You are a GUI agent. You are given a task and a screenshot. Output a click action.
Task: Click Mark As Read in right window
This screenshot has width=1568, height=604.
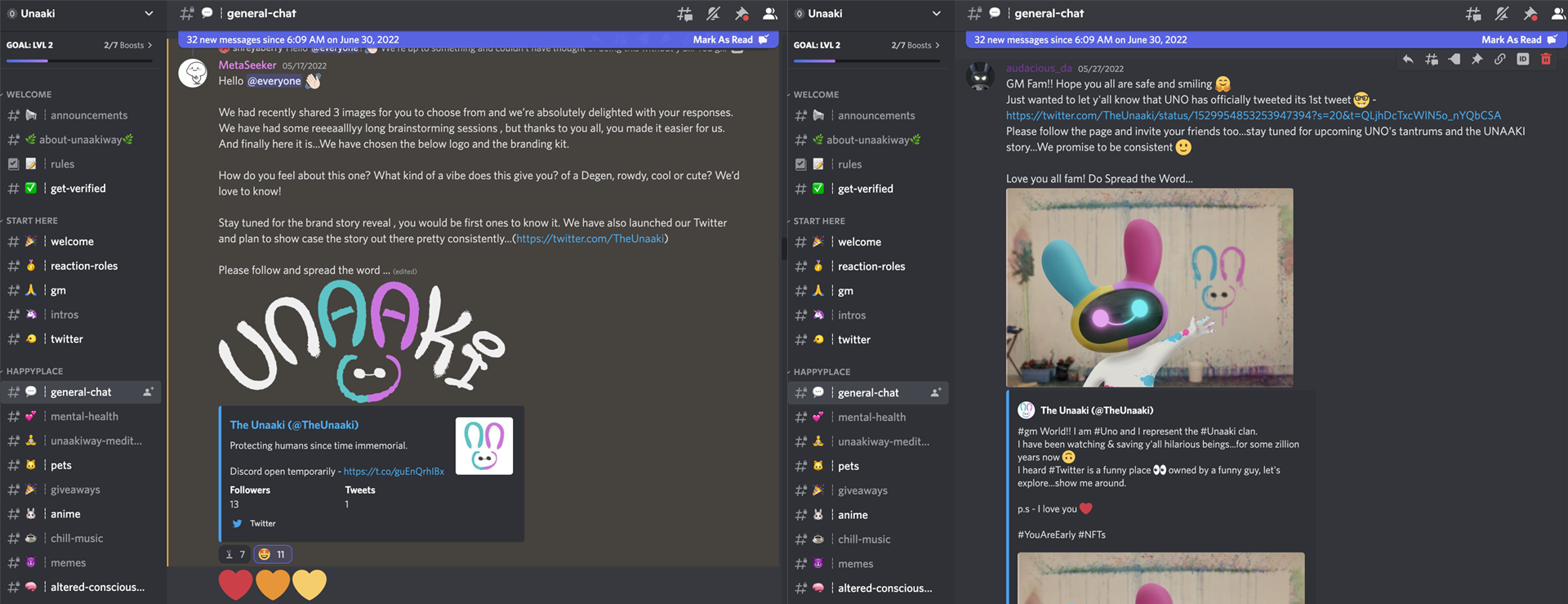[x=1519, y=39]
